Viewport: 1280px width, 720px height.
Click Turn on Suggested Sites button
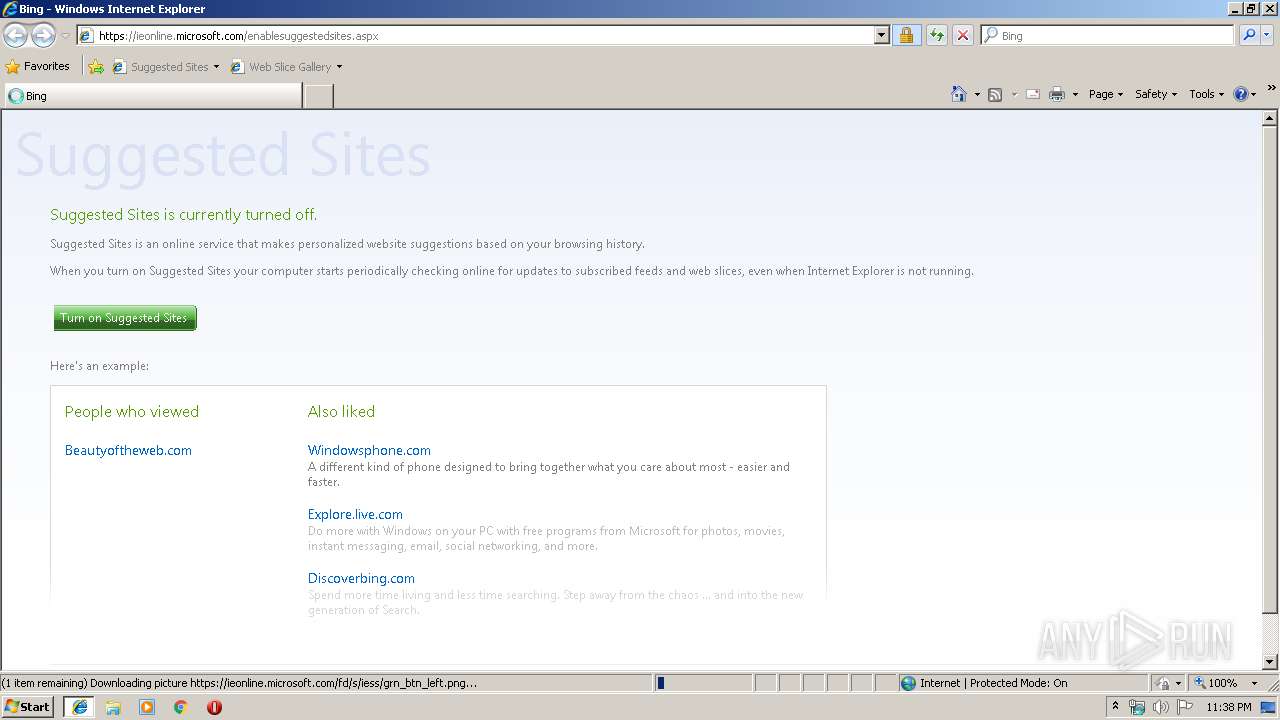coord(125,318)
